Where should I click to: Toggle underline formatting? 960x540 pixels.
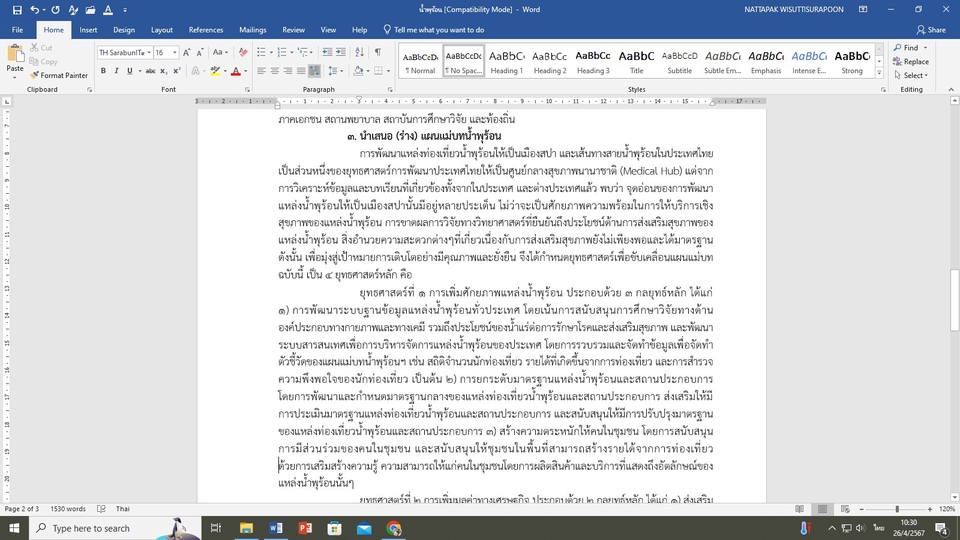coord(129,71)
